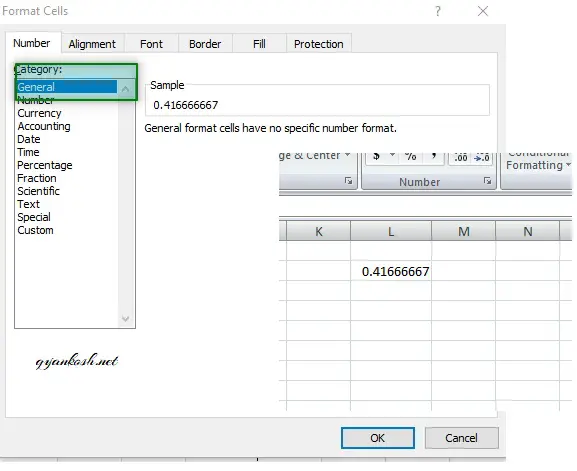This screenshot has width=577, height=471.
Task: Open Number group dialog launcher
Action: point(487,181)
